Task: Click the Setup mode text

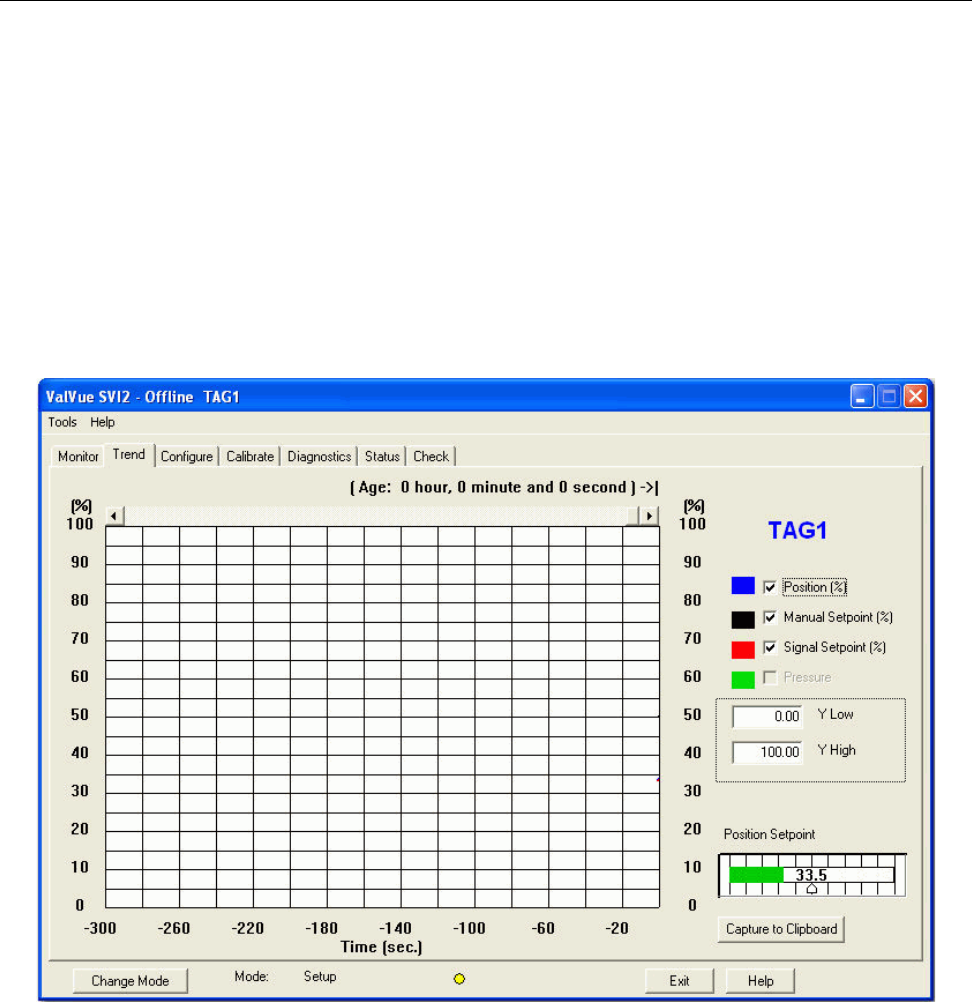Action: pyautogui.click(x=320, y=976)
